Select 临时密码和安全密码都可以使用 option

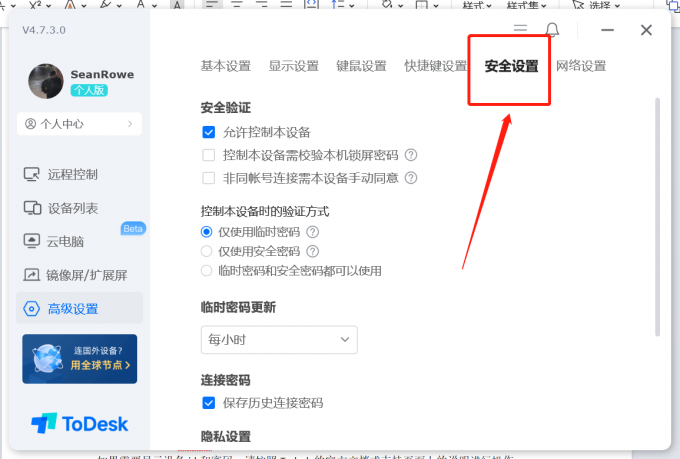tap(206, 271)
